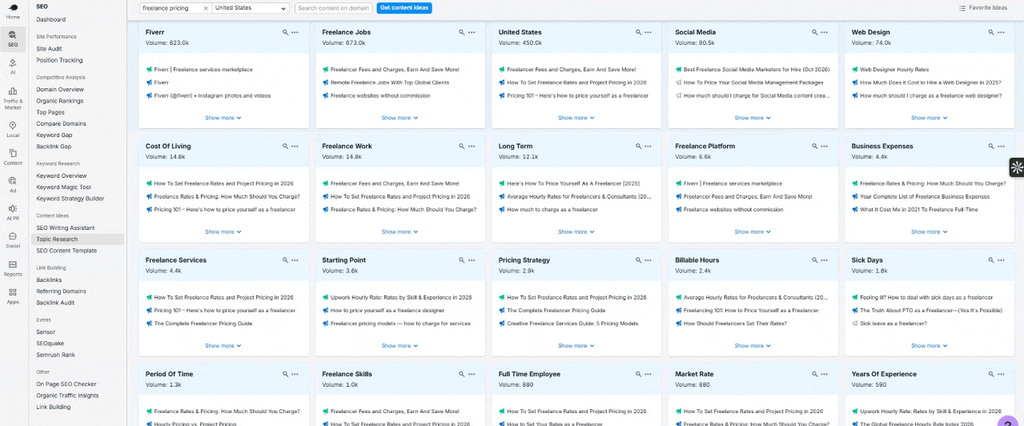
Task: Clear the freelance pricing search term
Action: [x=206, y=8]
